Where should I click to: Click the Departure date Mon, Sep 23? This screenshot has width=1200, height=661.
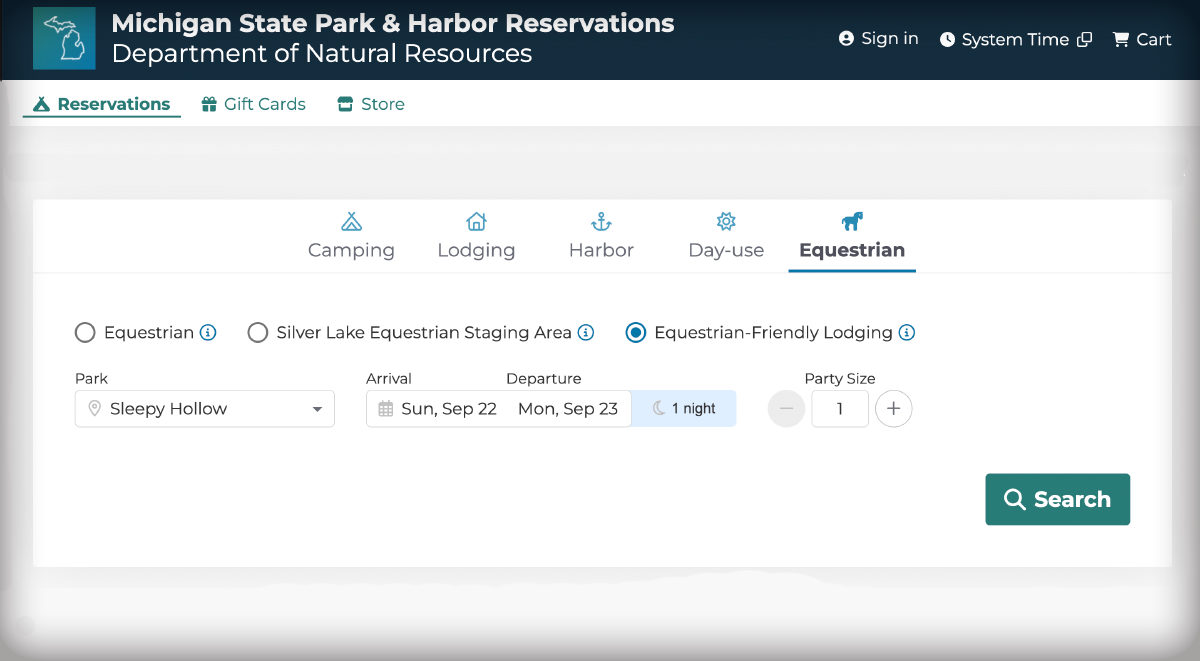pos(568,409)
